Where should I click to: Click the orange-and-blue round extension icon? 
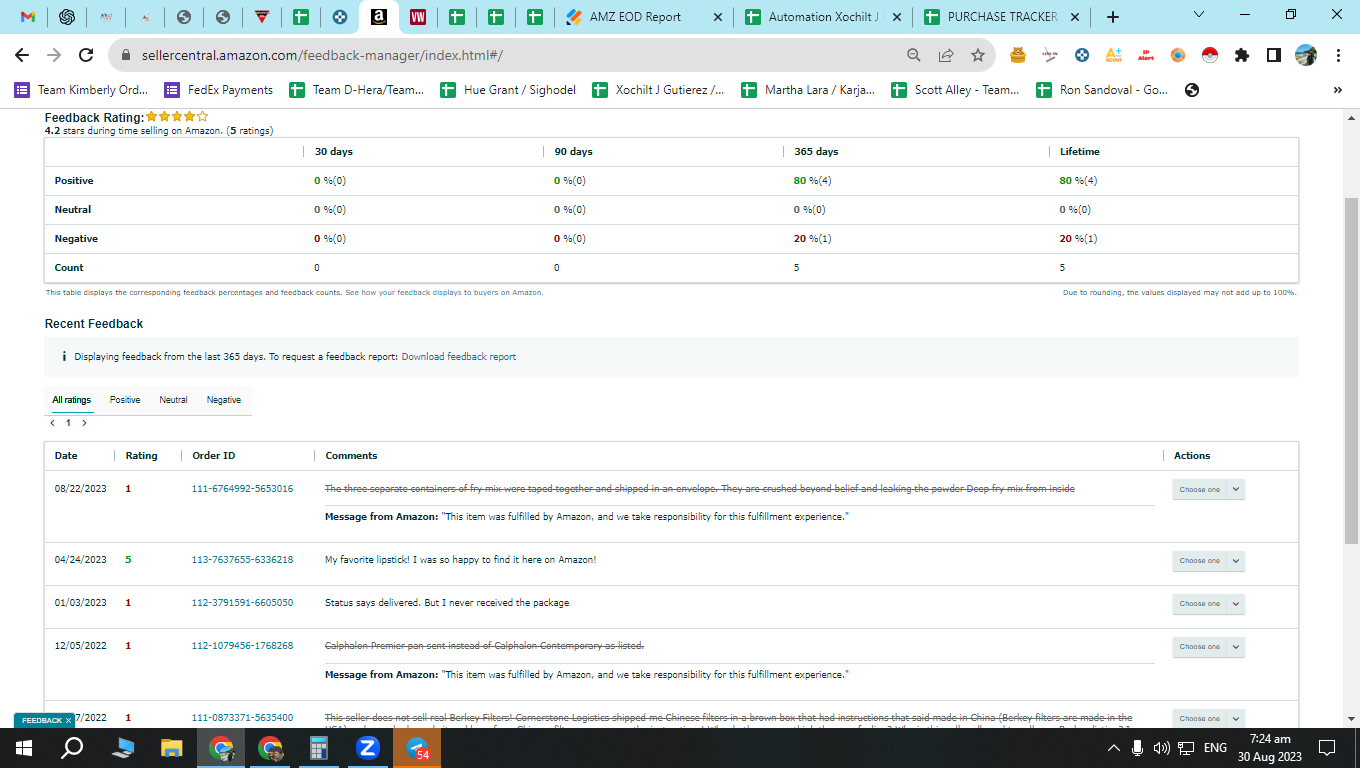click(1178, 55)
